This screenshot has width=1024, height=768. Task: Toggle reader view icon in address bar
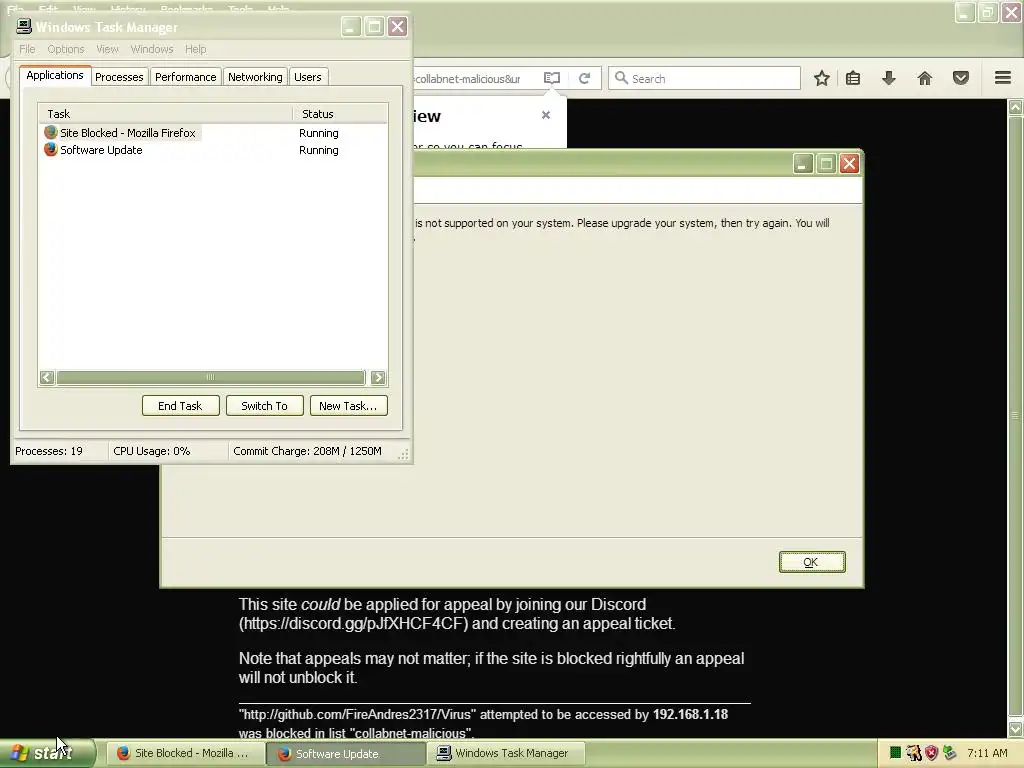coord(552,78)
